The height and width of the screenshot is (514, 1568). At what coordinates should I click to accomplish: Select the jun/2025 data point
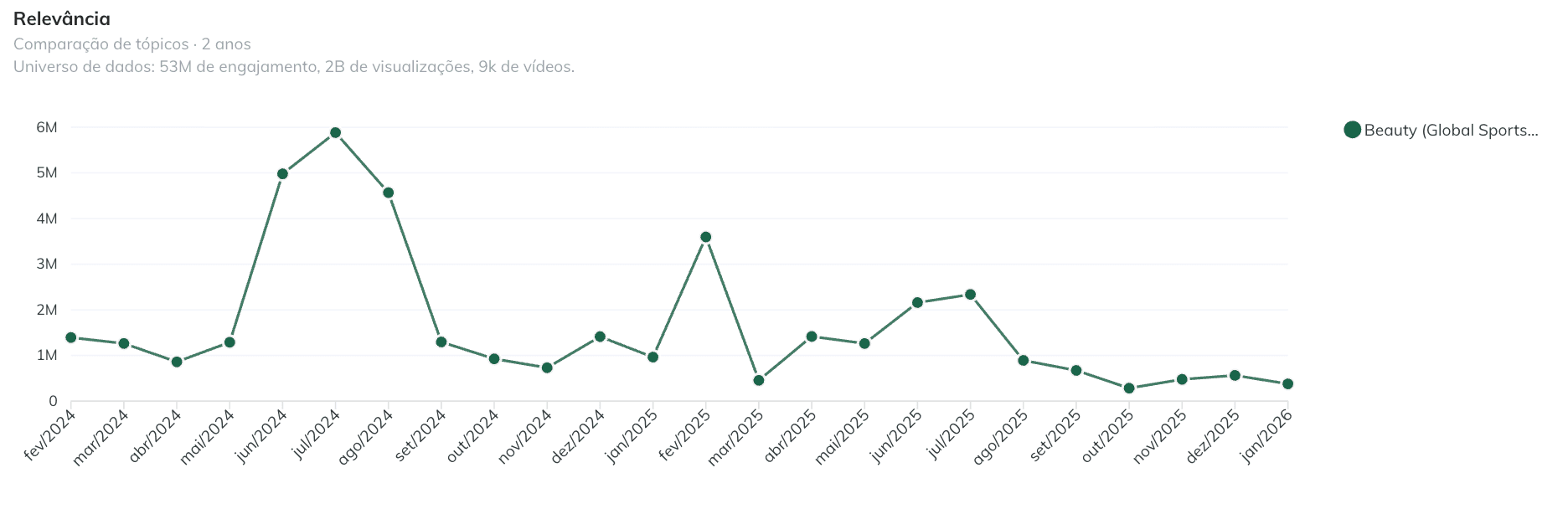917,302
